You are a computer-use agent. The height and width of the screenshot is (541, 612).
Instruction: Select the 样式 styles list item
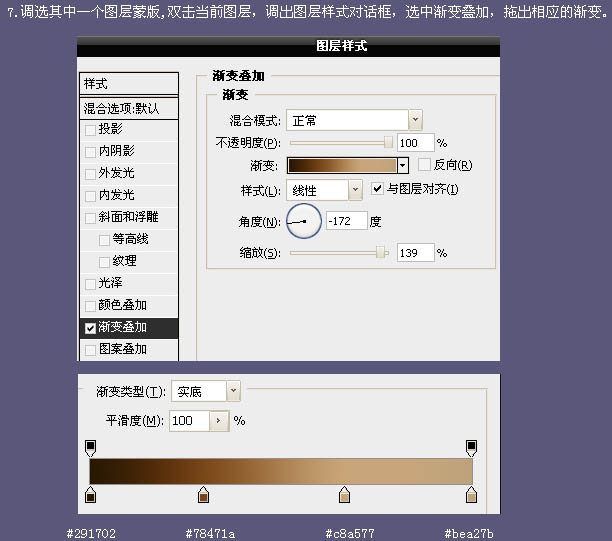pos(129,84)
